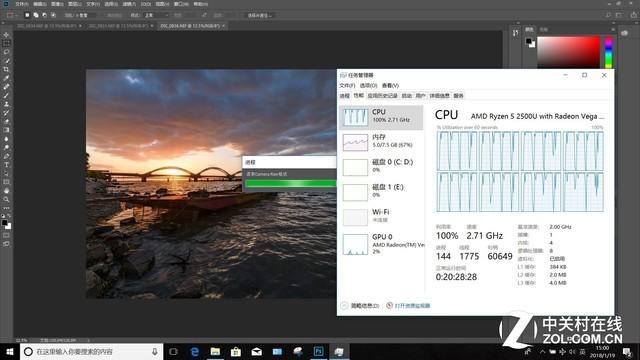Open the workspace switcher icon
This screenshot has height=360, width=640.
[619, 15]
